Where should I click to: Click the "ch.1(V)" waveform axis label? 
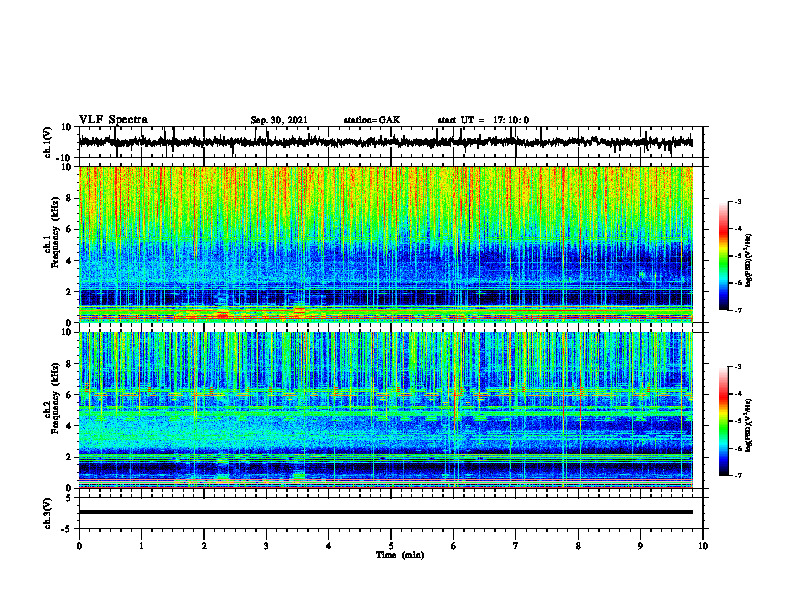click(x=47, y=142)
